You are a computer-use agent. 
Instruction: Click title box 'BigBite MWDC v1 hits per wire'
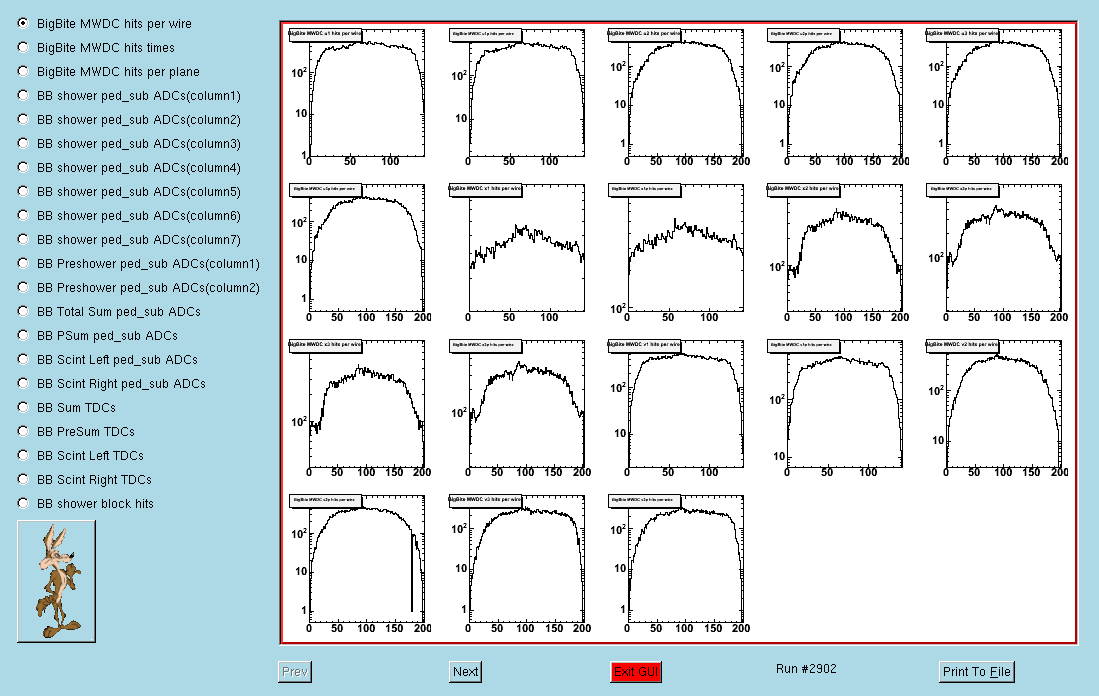pos(643,344)
